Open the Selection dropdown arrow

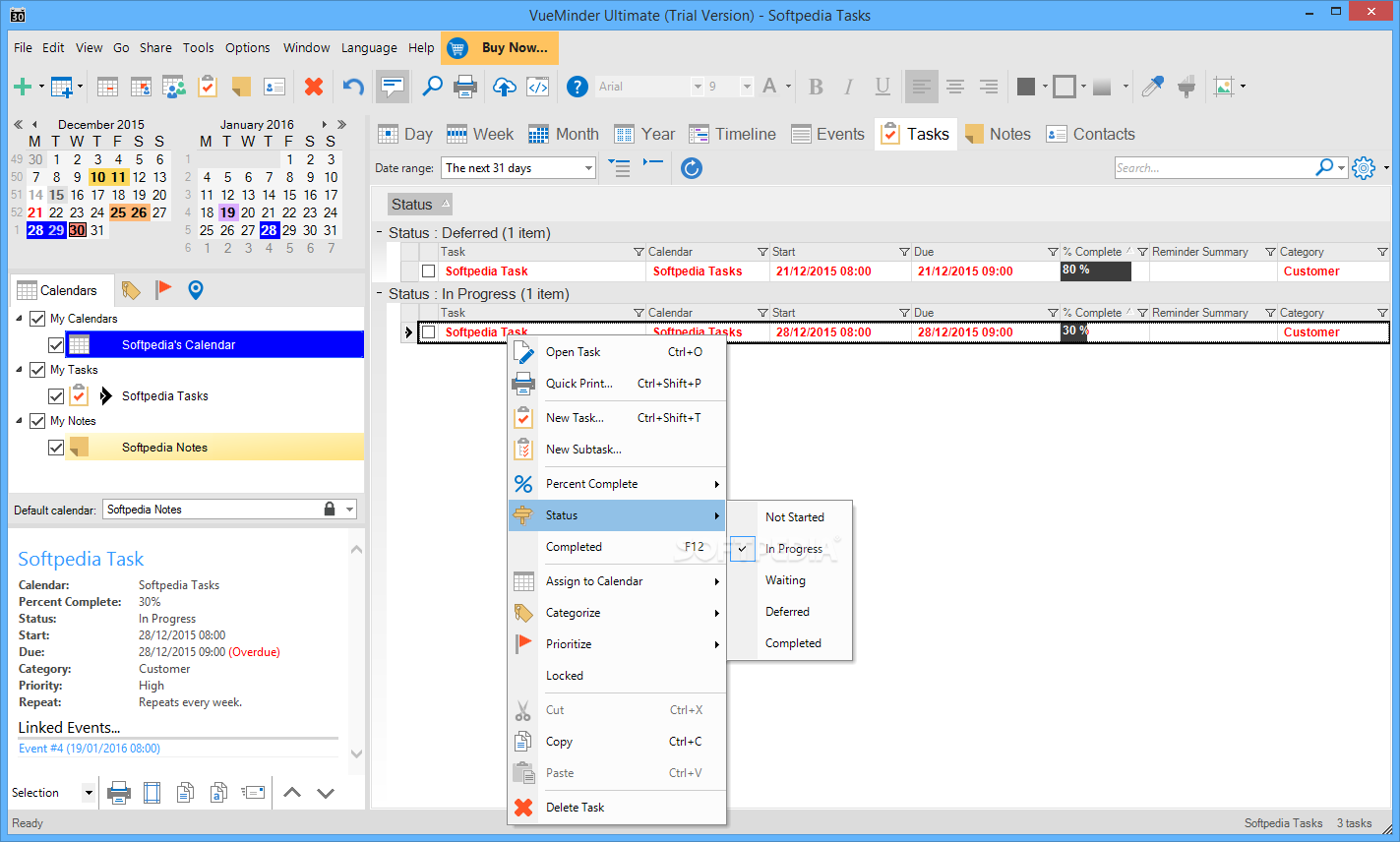89,792
